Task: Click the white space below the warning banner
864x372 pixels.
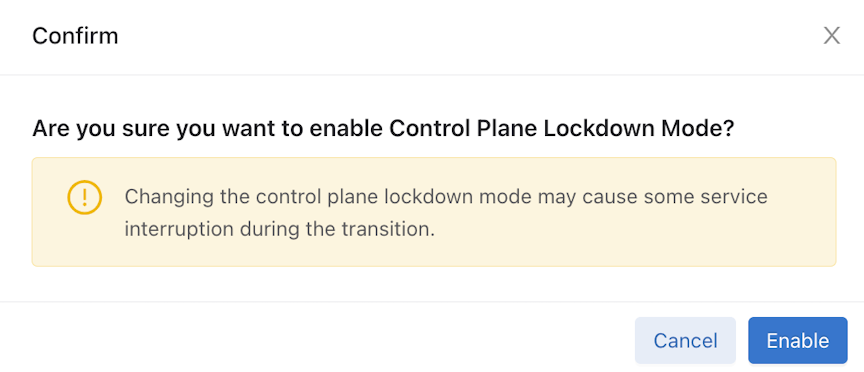Action: click(434, 284)
